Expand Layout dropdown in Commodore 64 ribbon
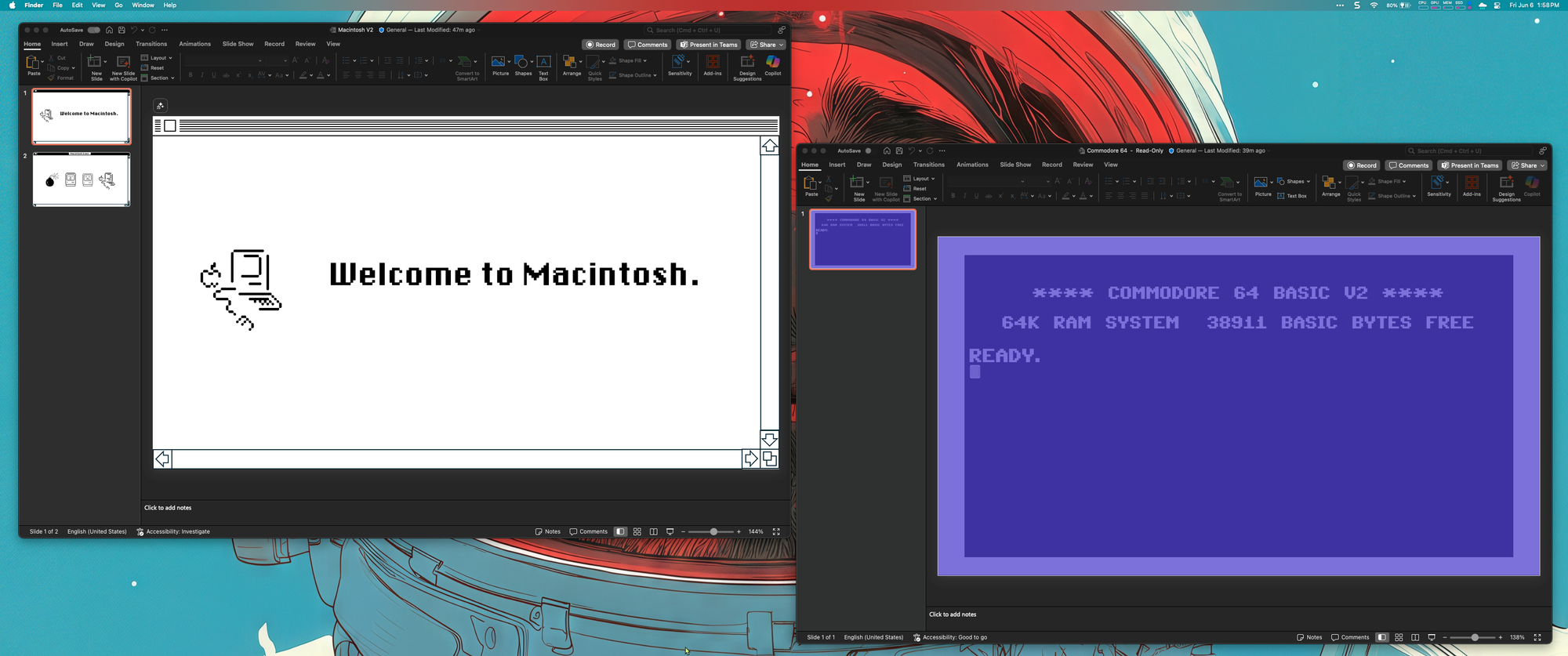Image resolution: width=1568 pixels, height=656 pixels. pyautogui.click(x=919, y=179)
